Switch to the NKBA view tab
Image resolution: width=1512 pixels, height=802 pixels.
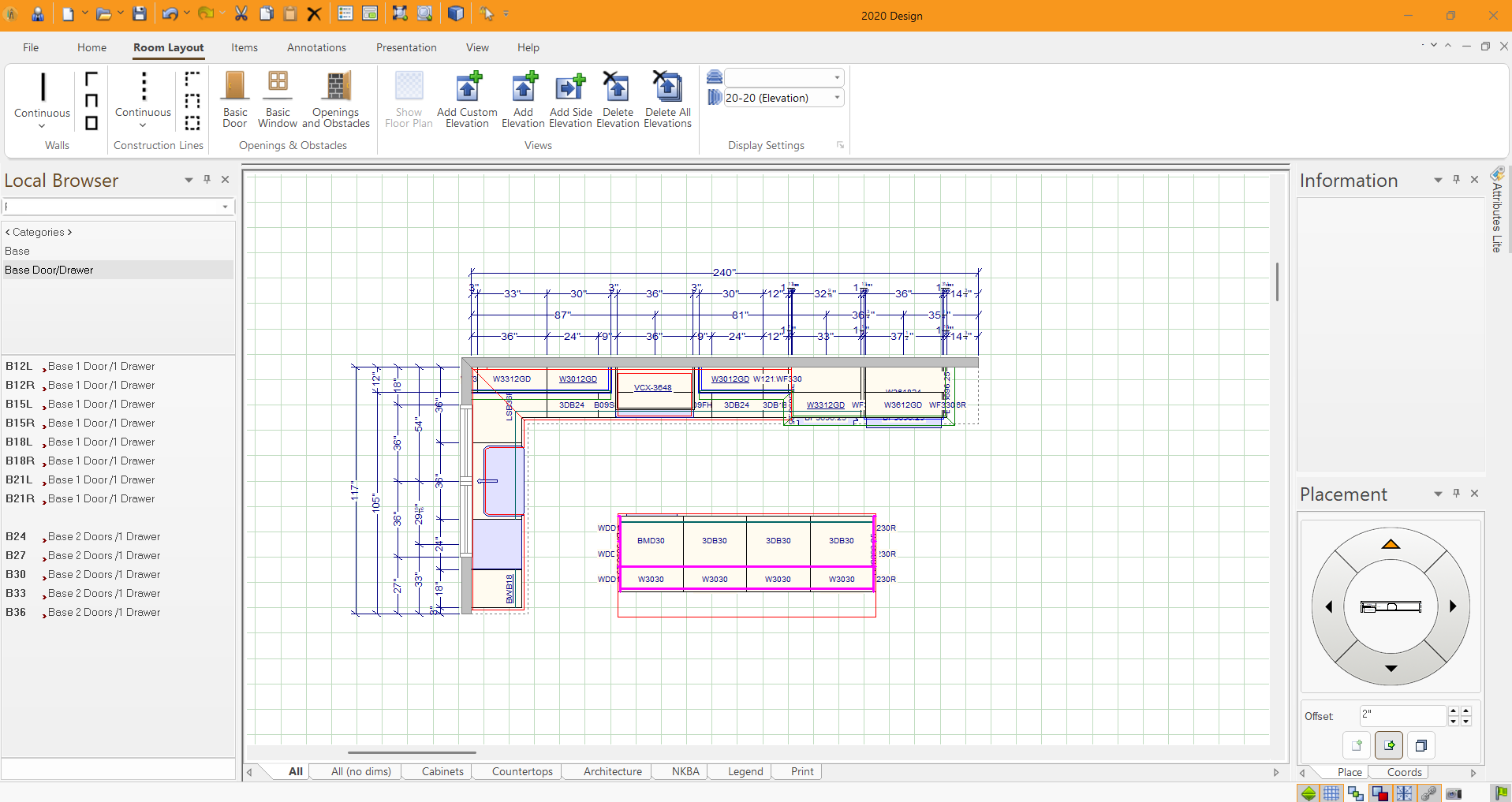point(685,771)
